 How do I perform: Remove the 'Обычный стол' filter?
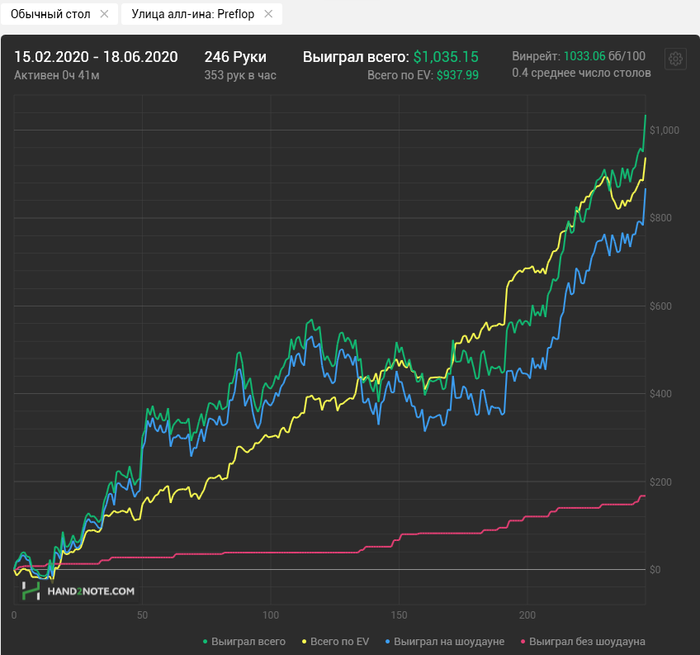104,14
